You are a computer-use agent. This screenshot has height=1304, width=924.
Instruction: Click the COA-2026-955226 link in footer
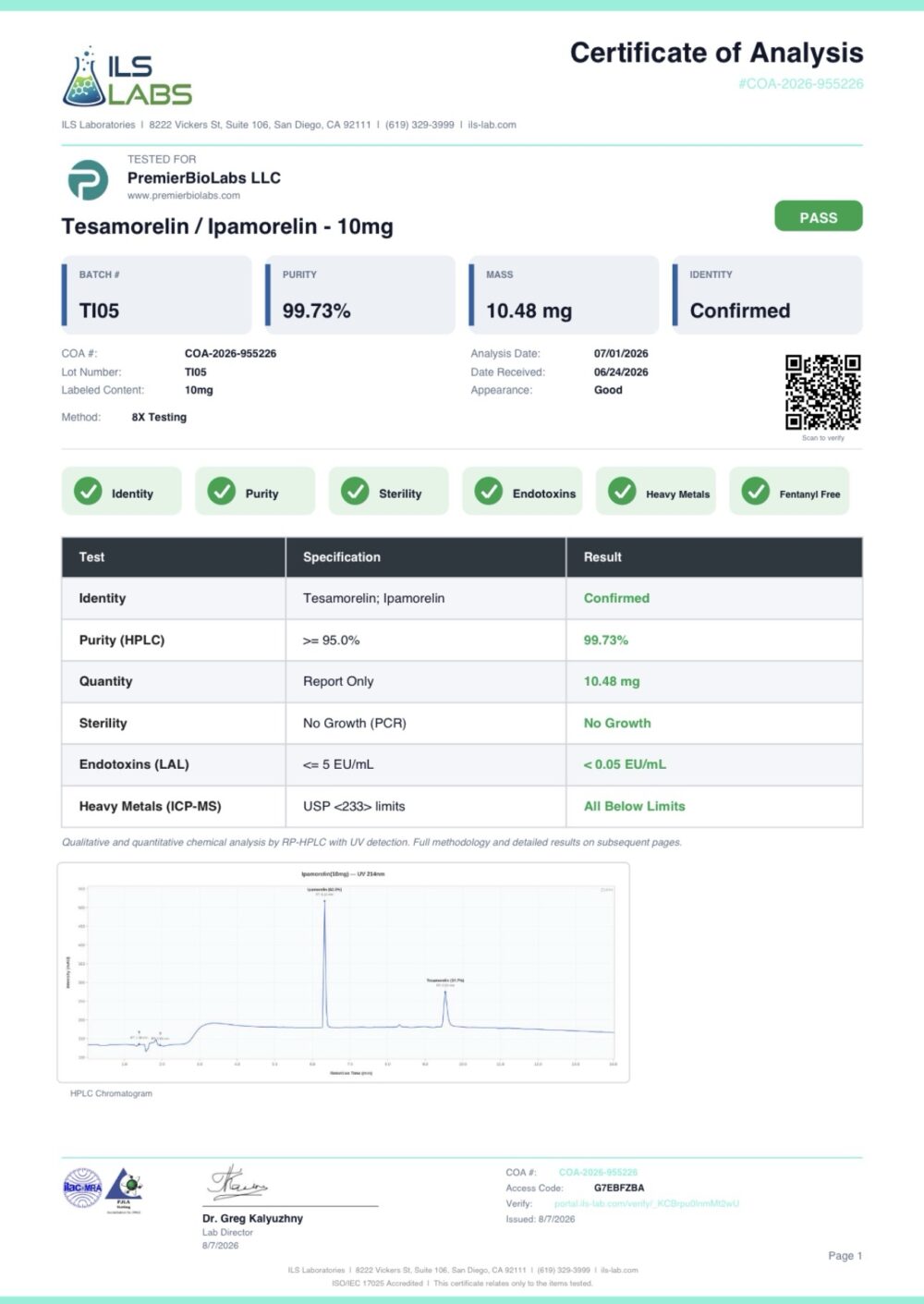(598, 1172)
